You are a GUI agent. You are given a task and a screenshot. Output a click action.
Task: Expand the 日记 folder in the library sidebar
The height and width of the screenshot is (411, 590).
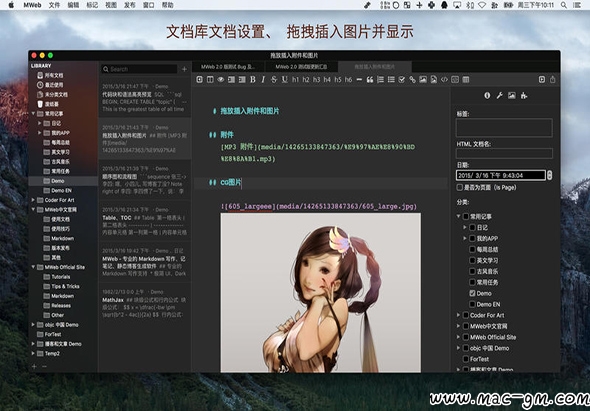tap(40, 123)
